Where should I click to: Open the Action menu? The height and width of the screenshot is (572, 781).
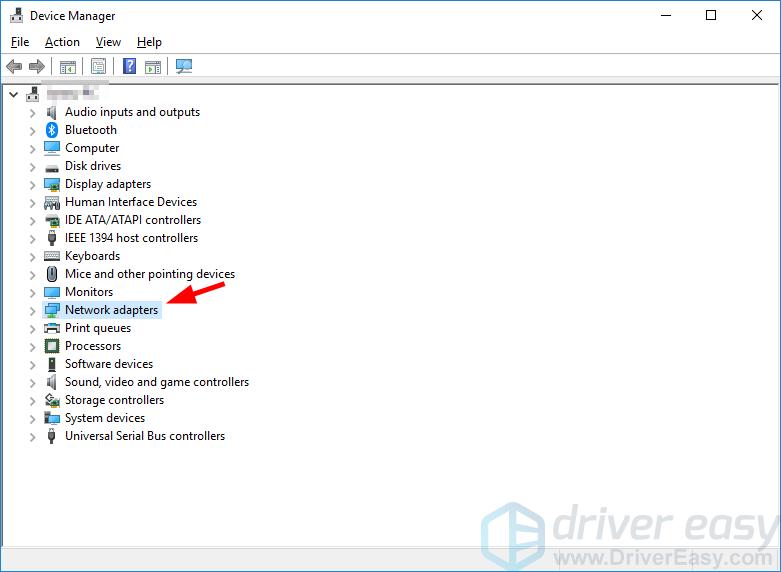pos(62,42)
